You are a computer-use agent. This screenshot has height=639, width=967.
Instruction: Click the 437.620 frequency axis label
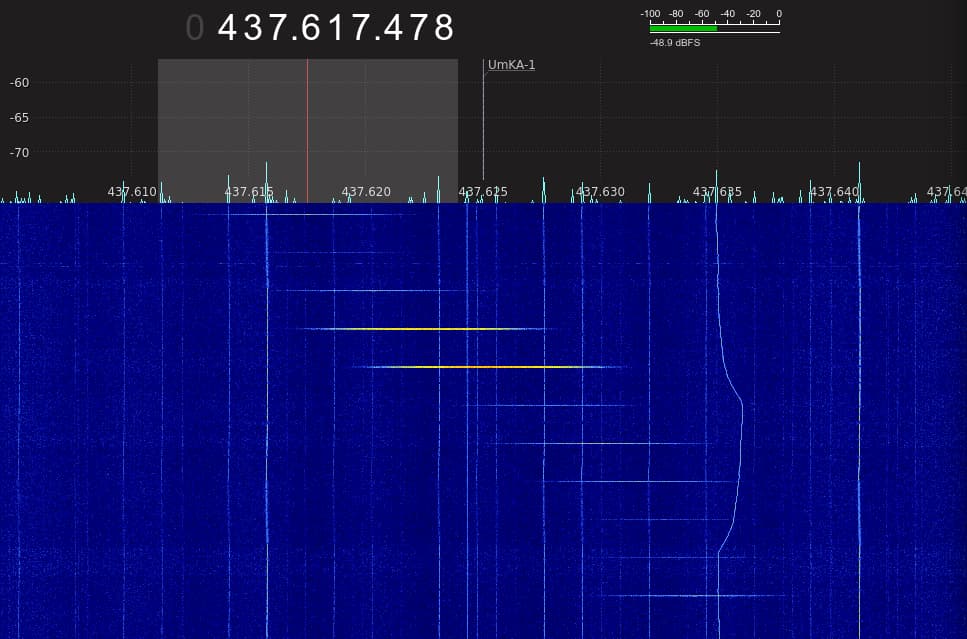366,192
